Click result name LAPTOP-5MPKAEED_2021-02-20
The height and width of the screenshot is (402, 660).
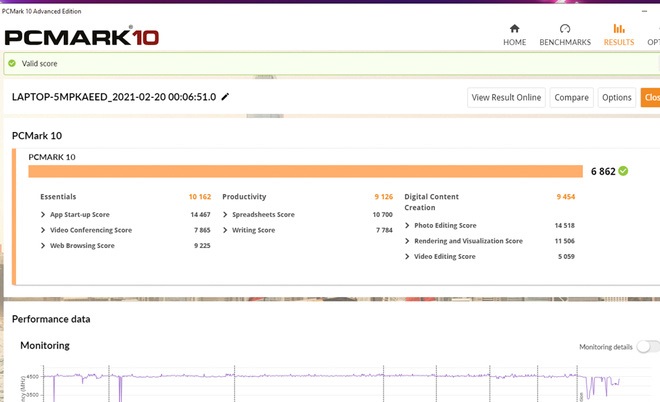pos(114,97)
